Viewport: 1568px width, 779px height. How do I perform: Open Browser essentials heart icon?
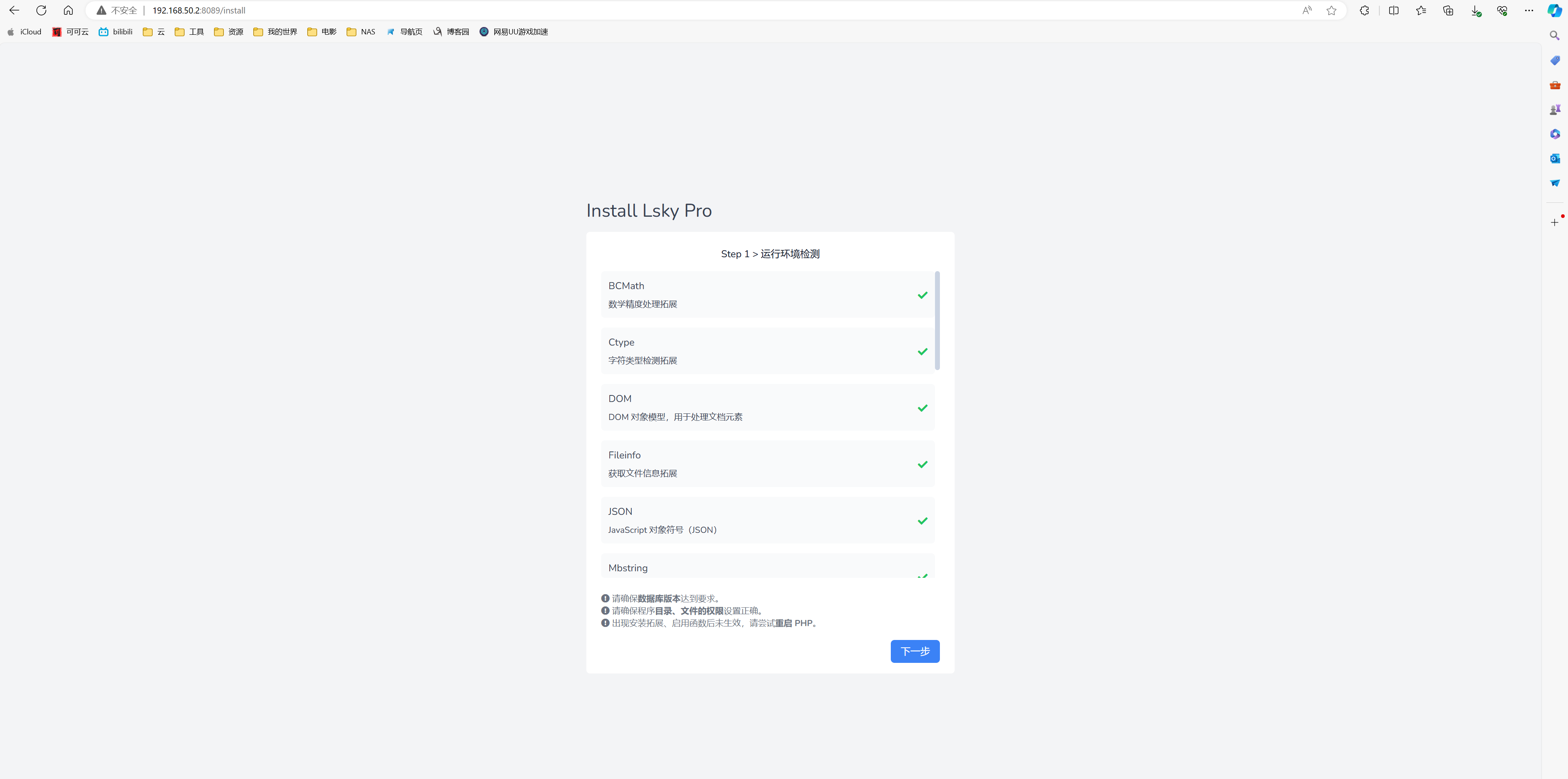tap(1502, 10)
